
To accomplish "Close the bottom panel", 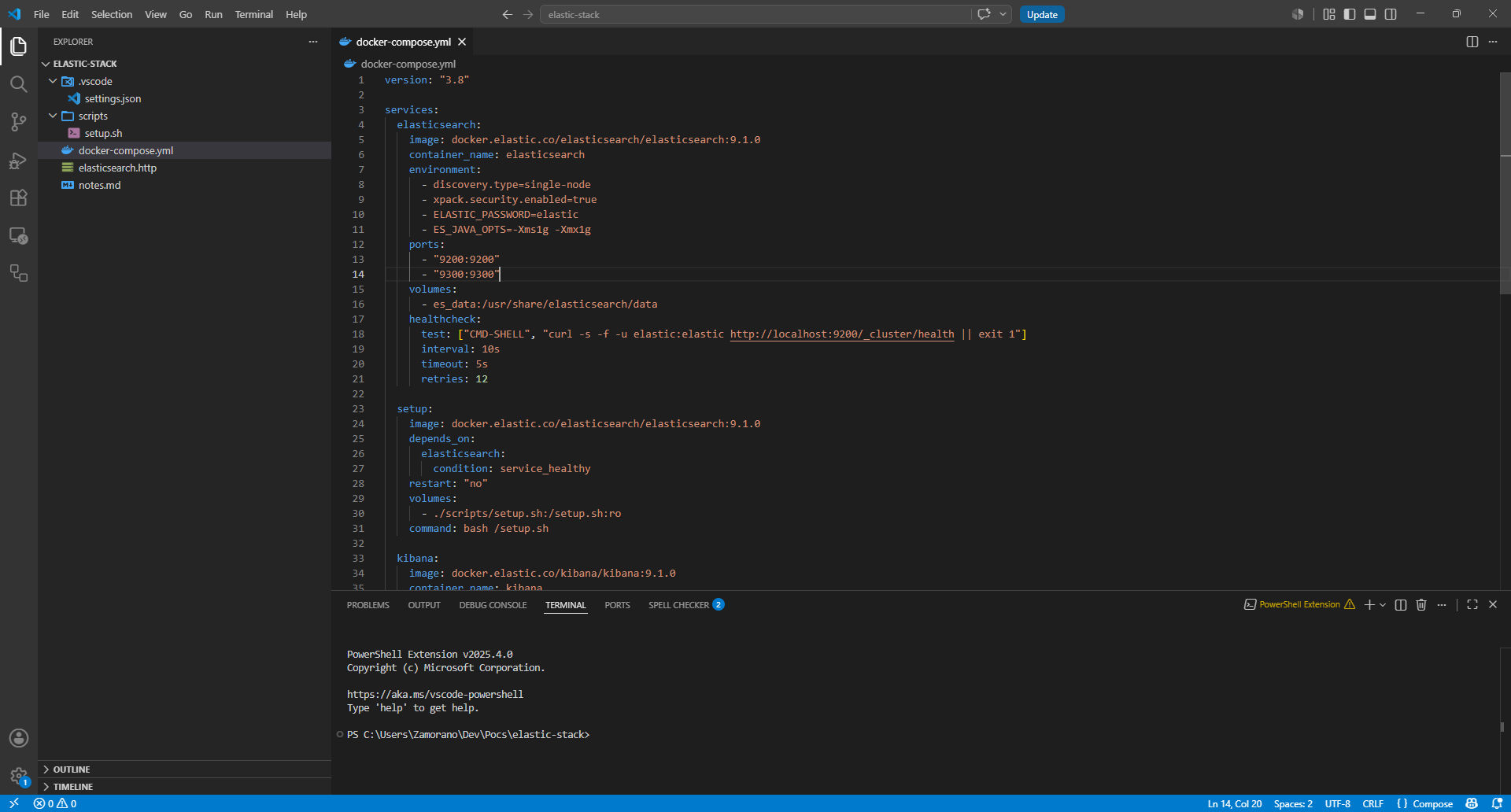I will pos(1493,604).
